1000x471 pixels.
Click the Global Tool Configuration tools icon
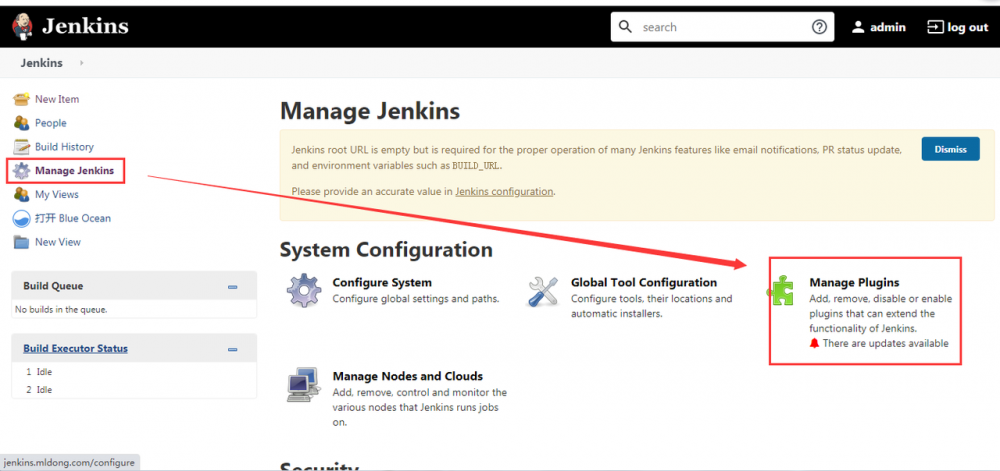(x=543, y=291)
